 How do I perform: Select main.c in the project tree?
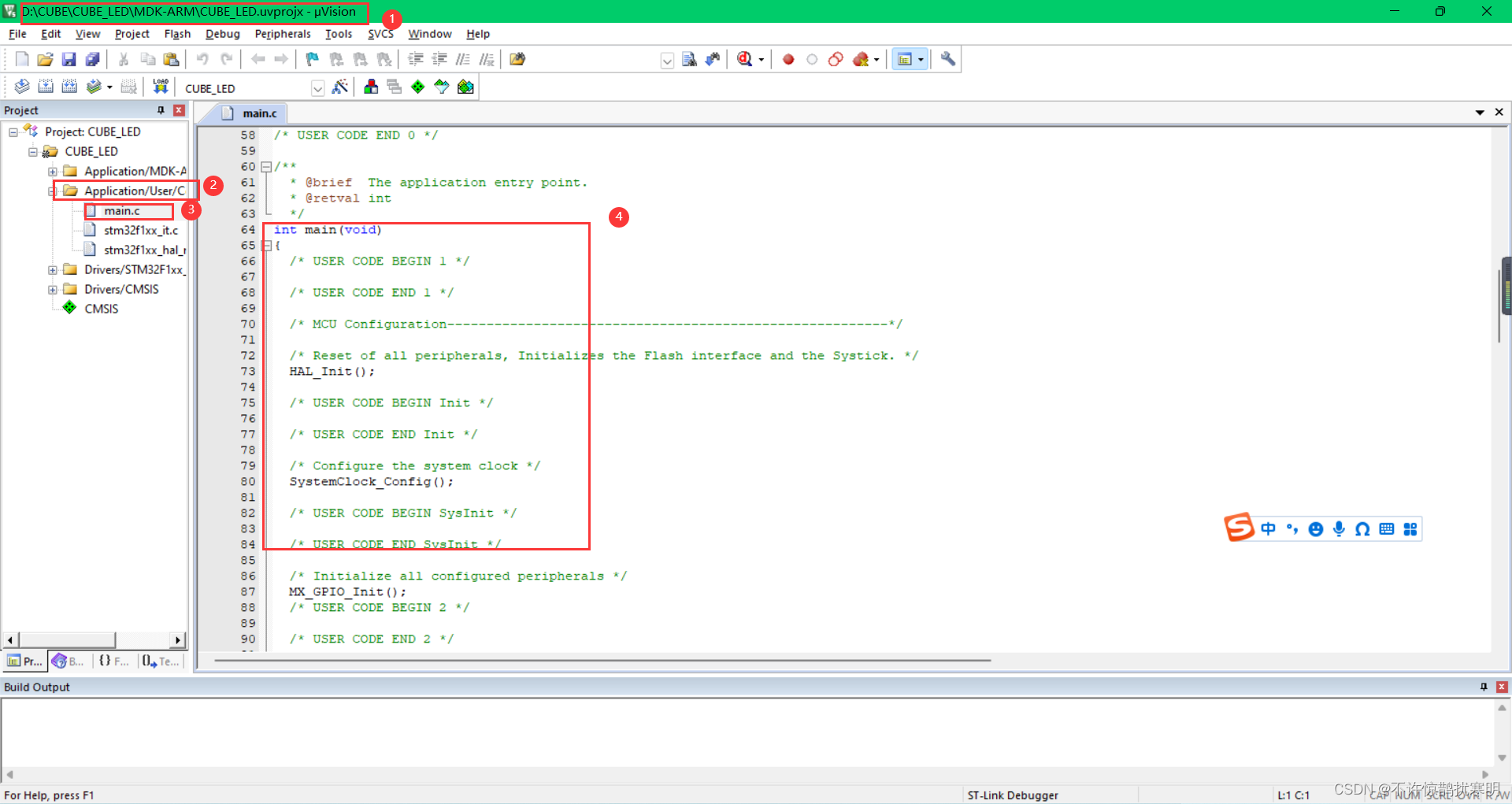(122, 211)
